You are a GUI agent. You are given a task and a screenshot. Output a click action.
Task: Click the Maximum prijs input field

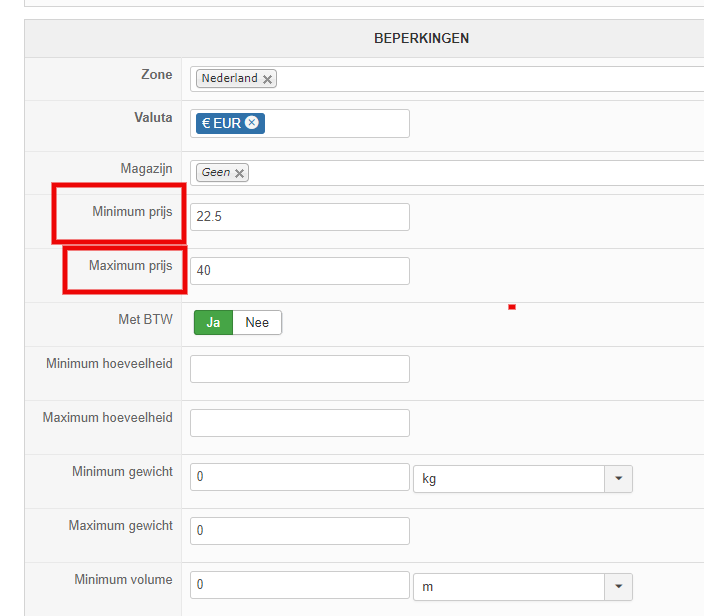(300, 271)
